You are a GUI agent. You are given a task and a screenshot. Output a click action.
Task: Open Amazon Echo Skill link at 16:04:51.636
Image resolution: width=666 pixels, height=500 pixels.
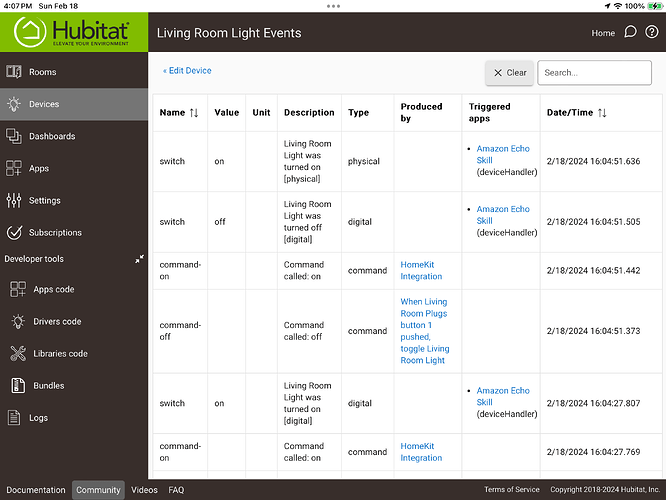click(x=503, y=154)
